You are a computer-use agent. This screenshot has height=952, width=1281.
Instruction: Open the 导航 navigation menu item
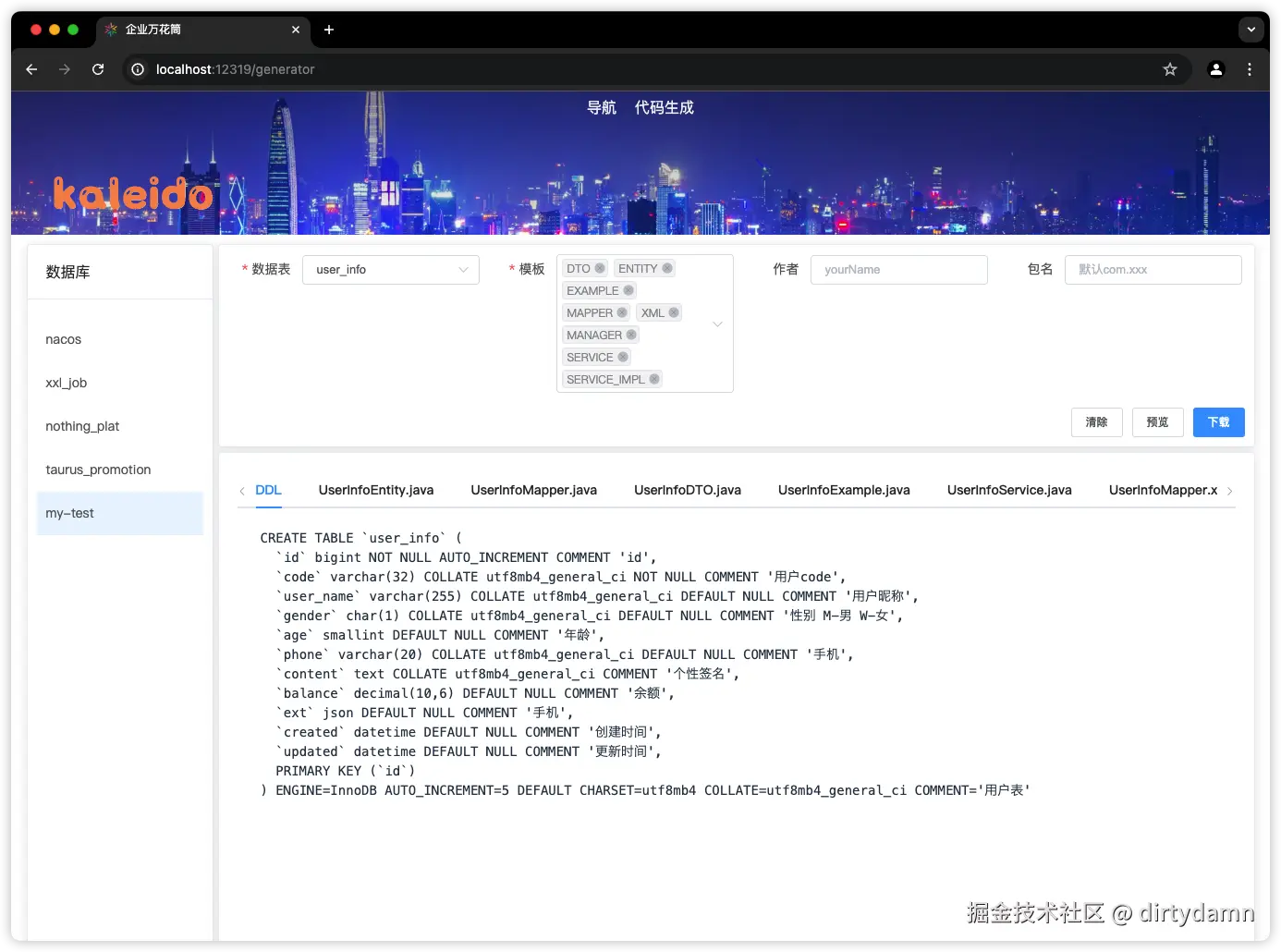pos(602,107)
